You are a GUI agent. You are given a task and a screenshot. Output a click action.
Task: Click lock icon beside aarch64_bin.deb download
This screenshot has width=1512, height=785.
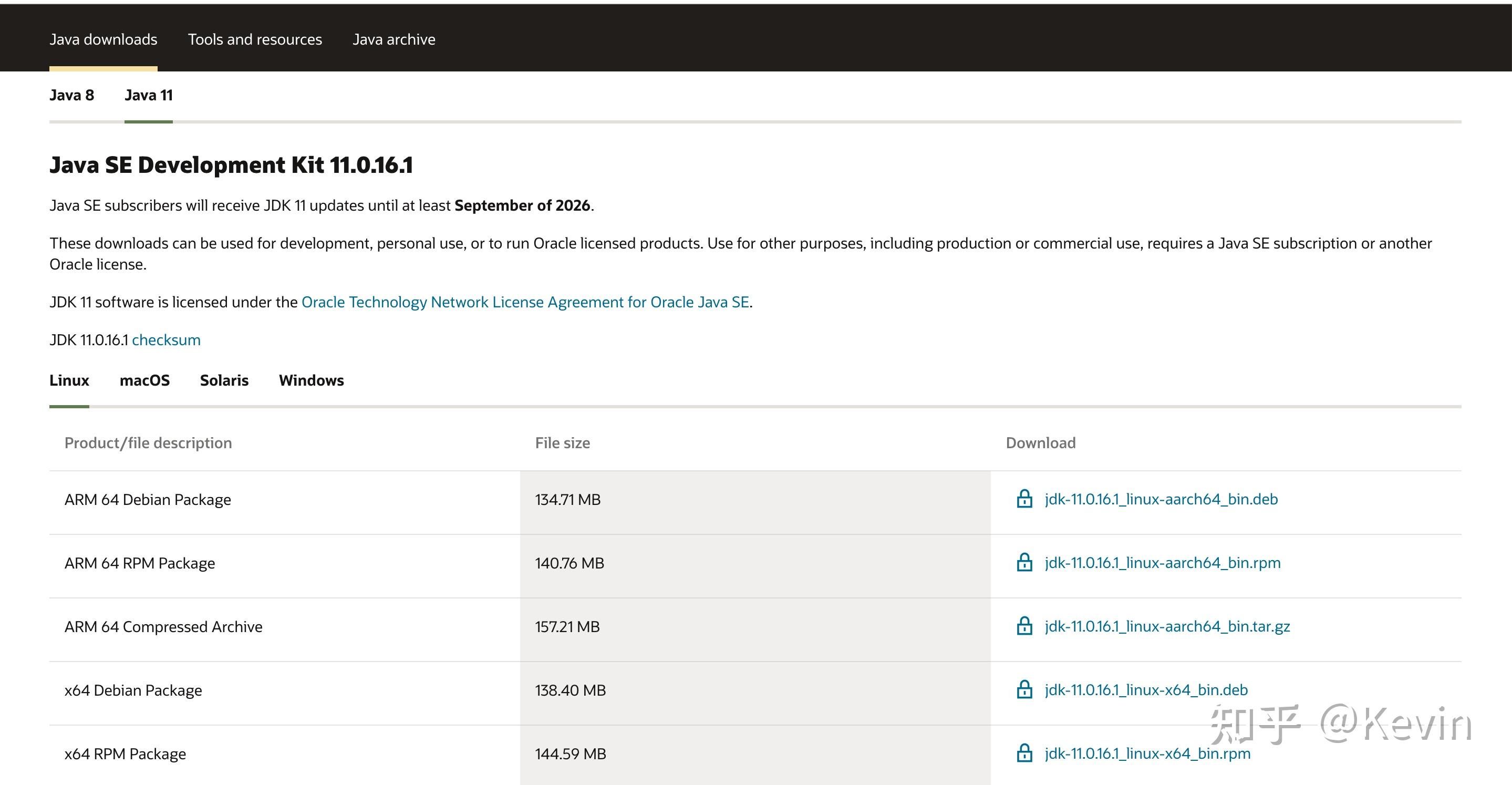point(1024,499)
